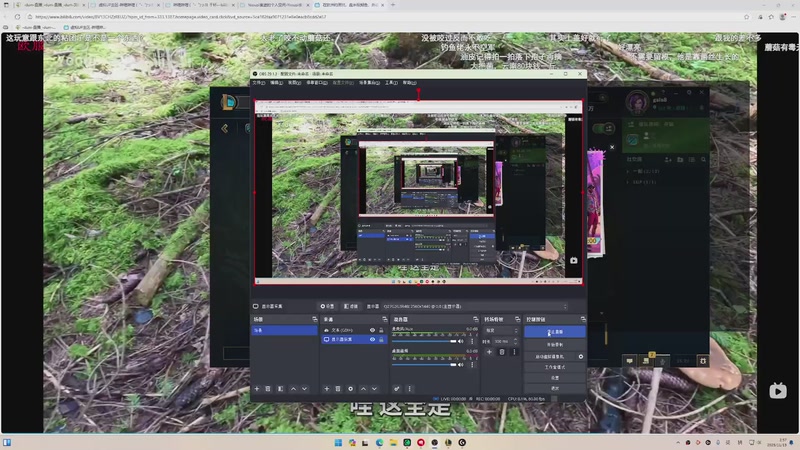Open the scene transition type dropdown
Image resolution: width=800 pixels, height=450 pixels.
point(501,330)
